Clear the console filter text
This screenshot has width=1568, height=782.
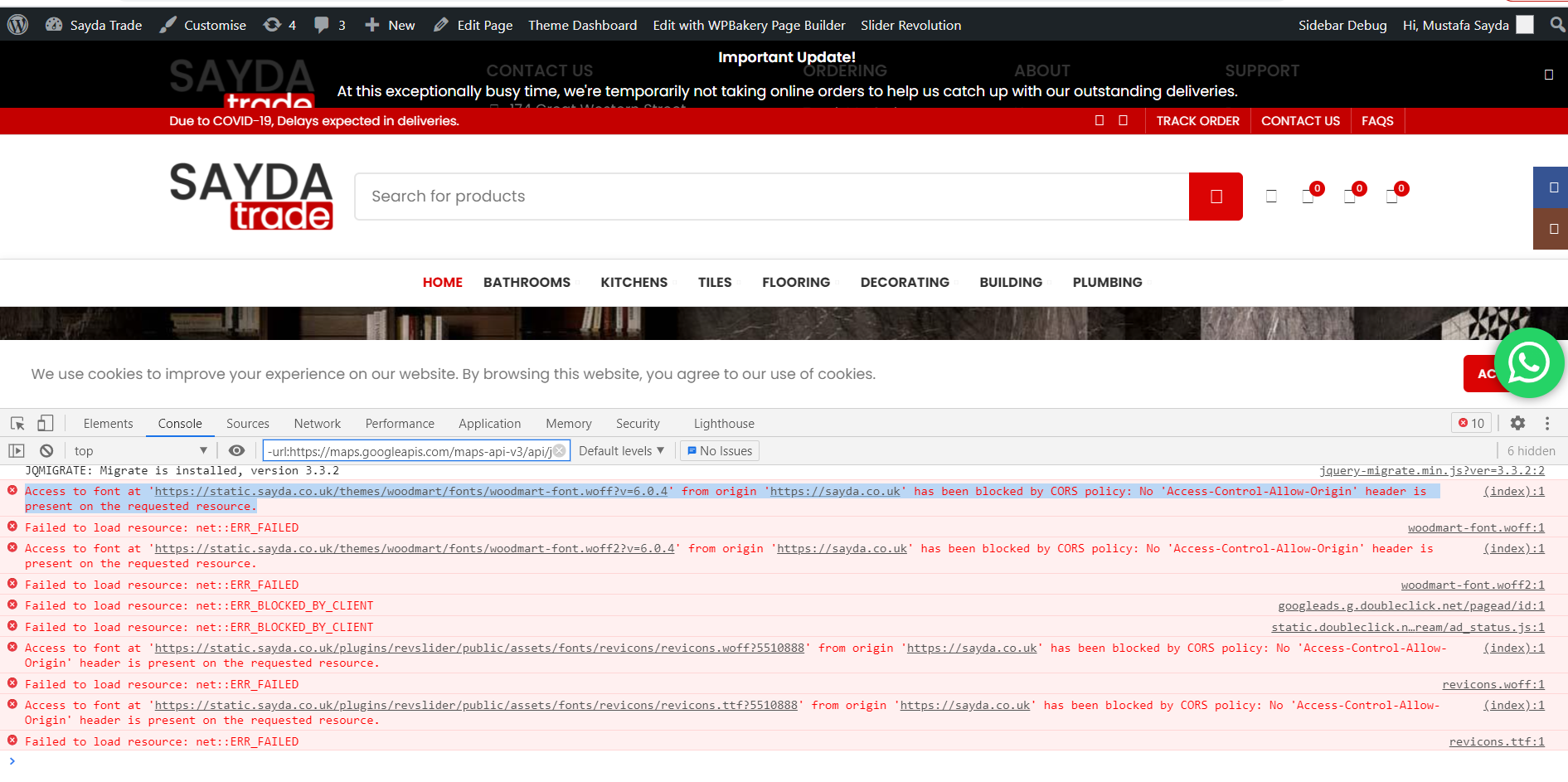point(560,450)
